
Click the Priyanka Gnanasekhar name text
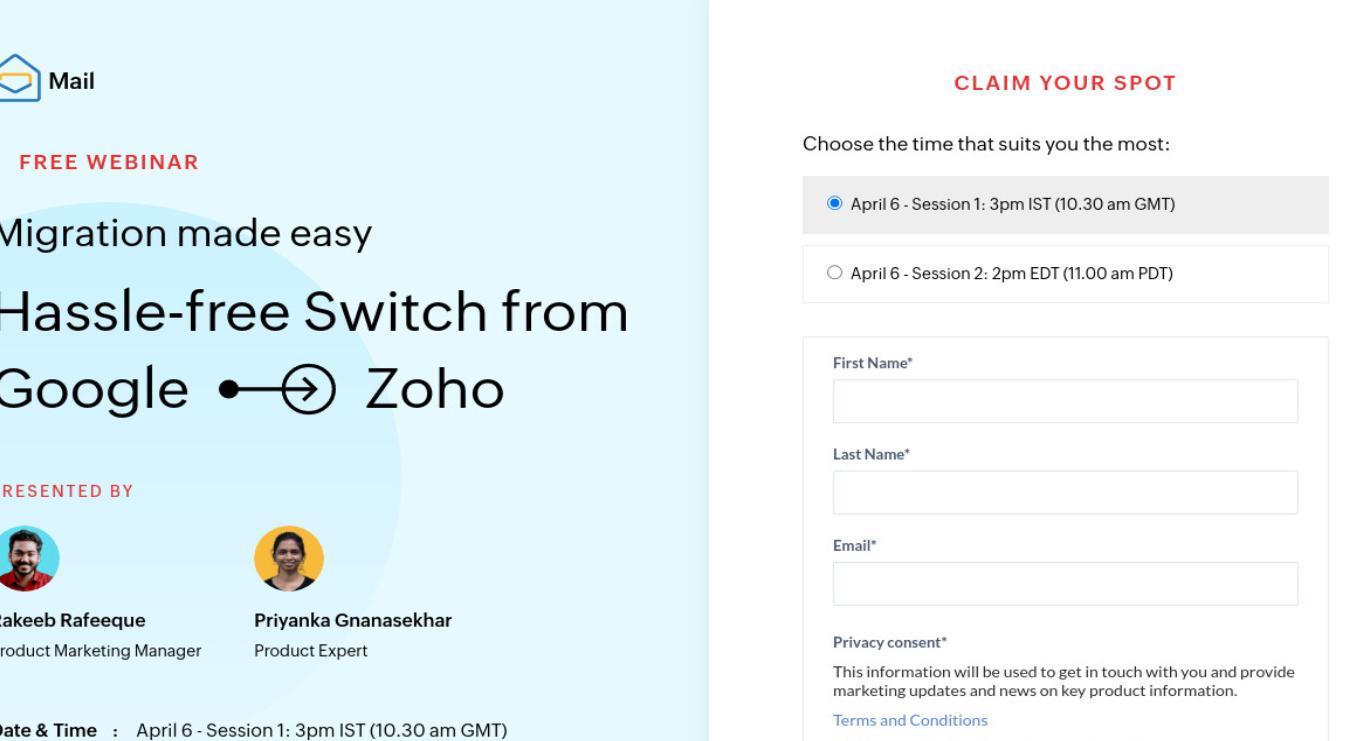point(353,620)
